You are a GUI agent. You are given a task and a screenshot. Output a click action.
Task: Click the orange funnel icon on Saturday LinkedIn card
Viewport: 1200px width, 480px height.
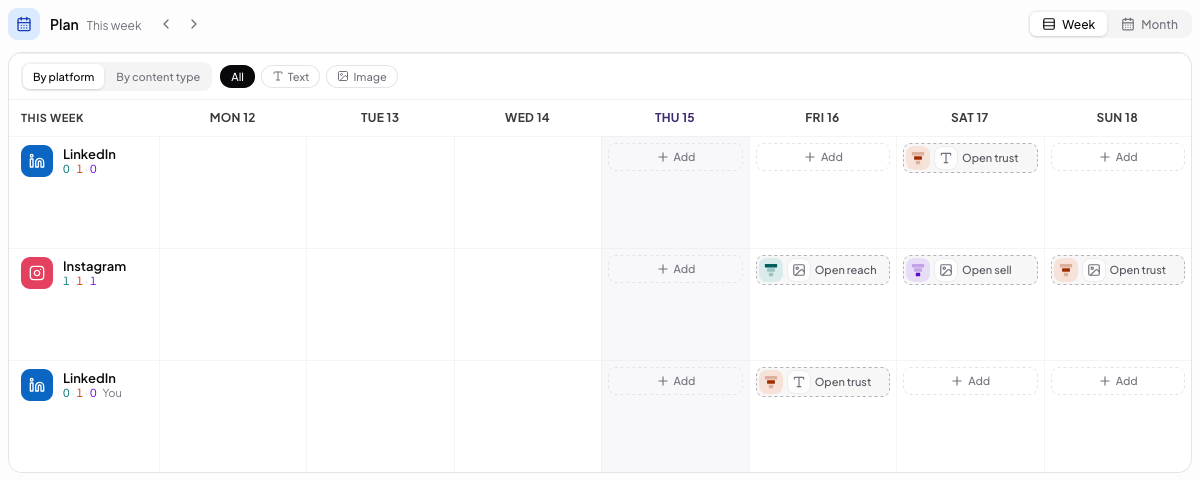pyautogui.click(x=918, y=158)
